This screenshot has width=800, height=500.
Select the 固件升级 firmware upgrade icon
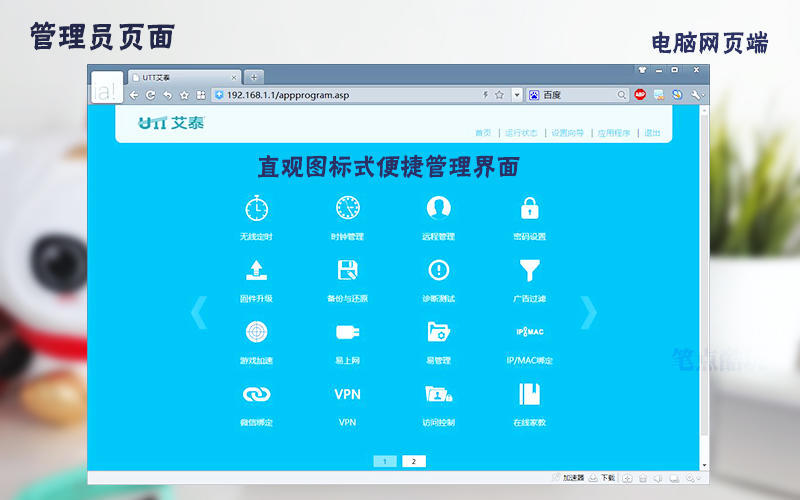click(256, 270)
